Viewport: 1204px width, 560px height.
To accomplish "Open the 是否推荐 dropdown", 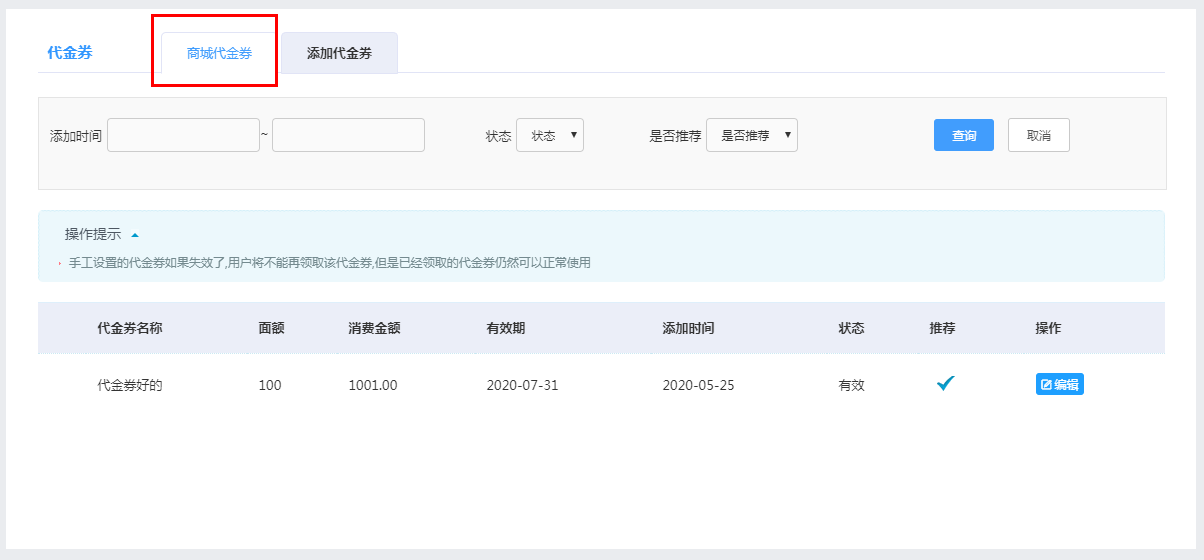I will coord(752,135).
